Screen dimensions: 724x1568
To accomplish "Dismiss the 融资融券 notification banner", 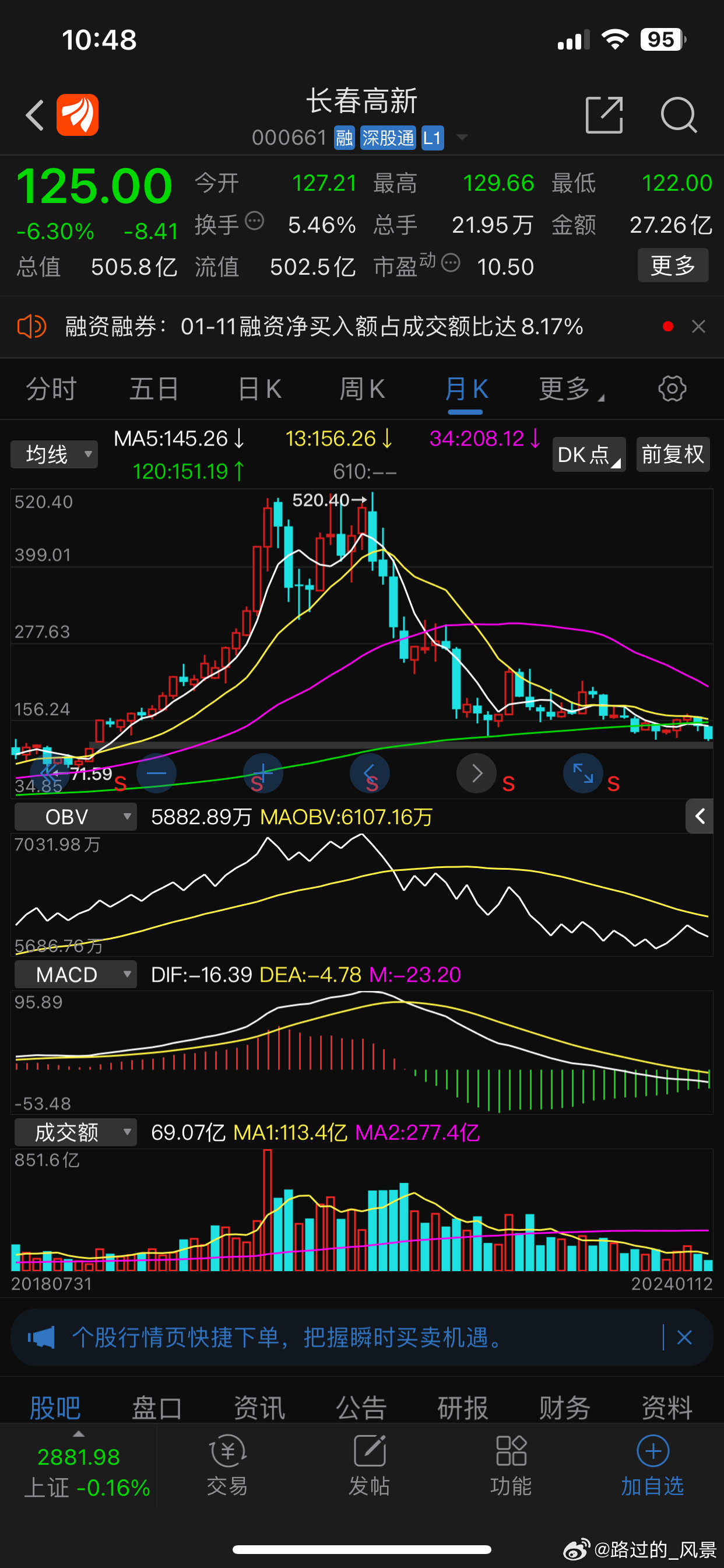I will 698,327.
